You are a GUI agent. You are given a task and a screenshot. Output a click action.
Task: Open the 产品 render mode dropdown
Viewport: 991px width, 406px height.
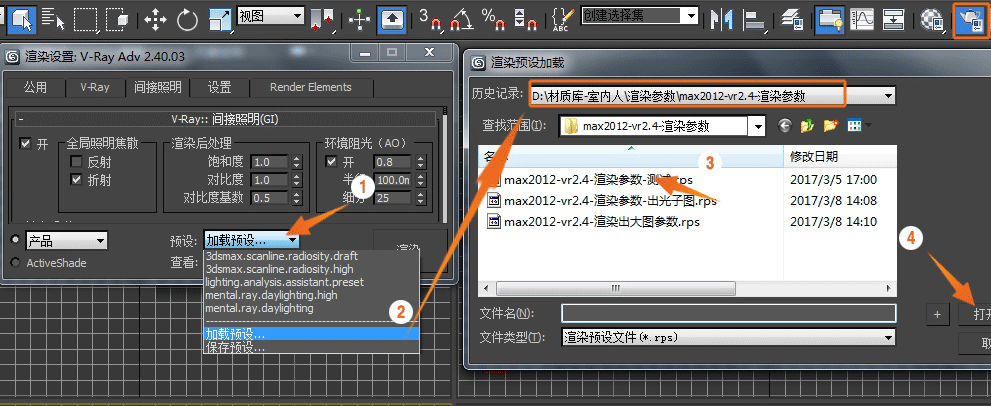point(66,241)
